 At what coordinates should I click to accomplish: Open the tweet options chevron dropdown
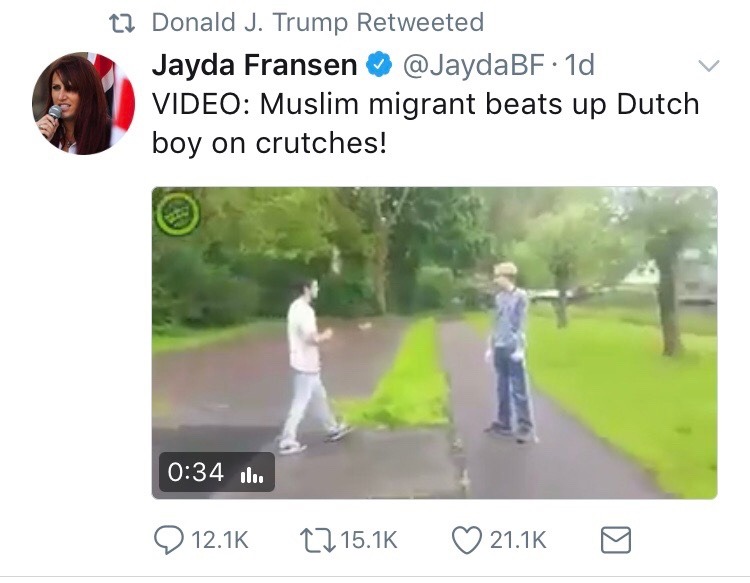tap(708, 65)
